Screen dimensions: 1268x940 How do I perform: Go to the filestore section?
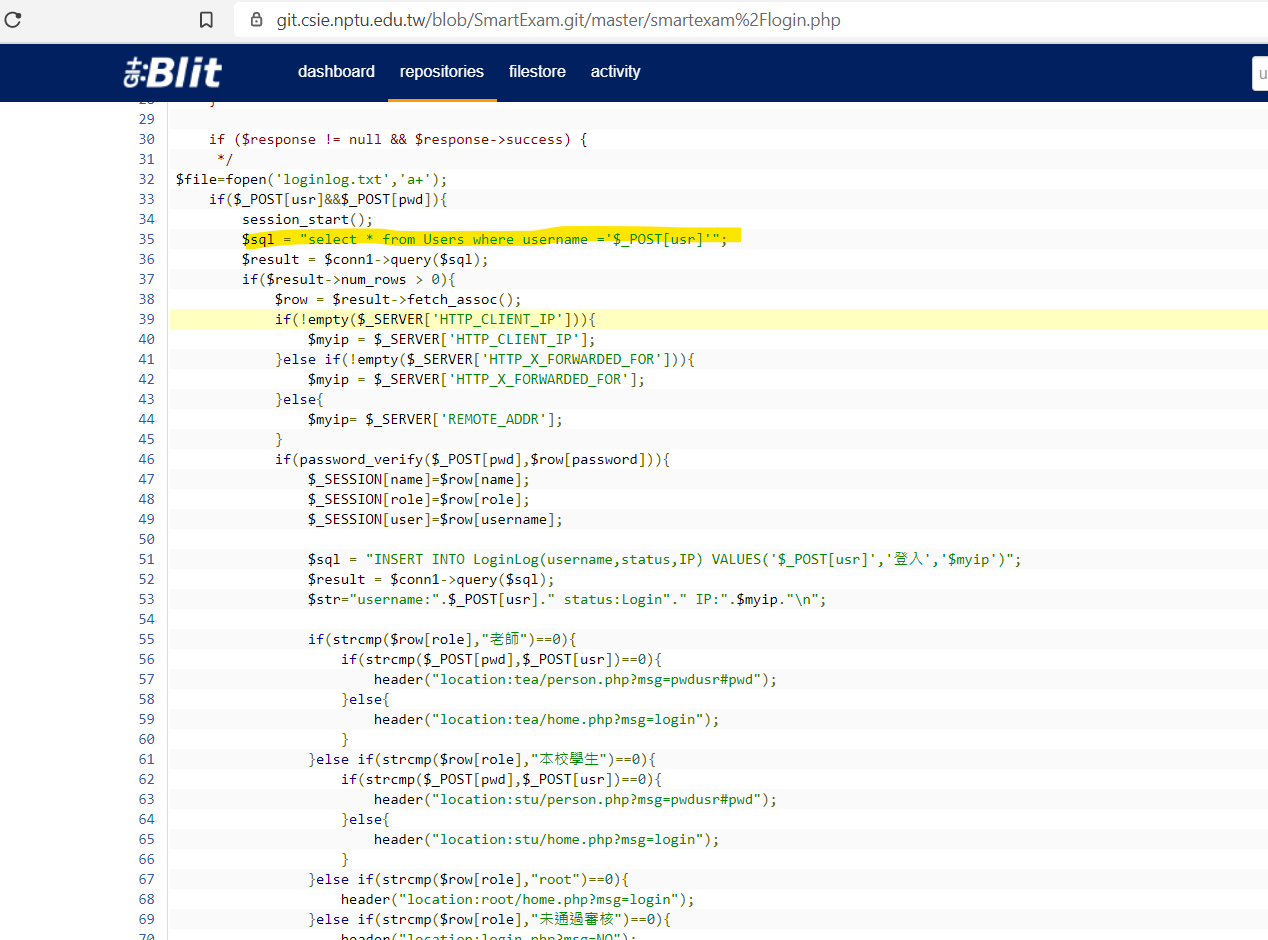pyautogui.click(x=537, y=72)
